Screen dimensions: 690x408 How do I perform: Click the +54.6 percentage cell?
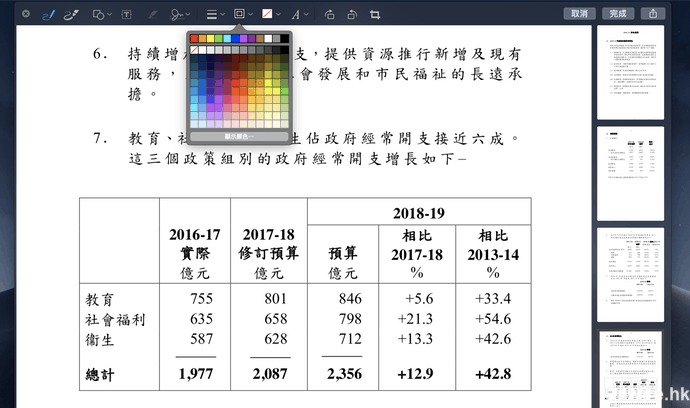tap(493, 319)
